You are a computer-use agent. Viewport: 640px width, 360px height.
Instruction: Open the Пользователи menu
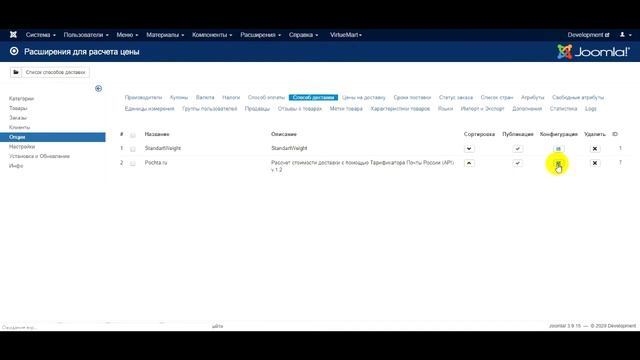86,35
